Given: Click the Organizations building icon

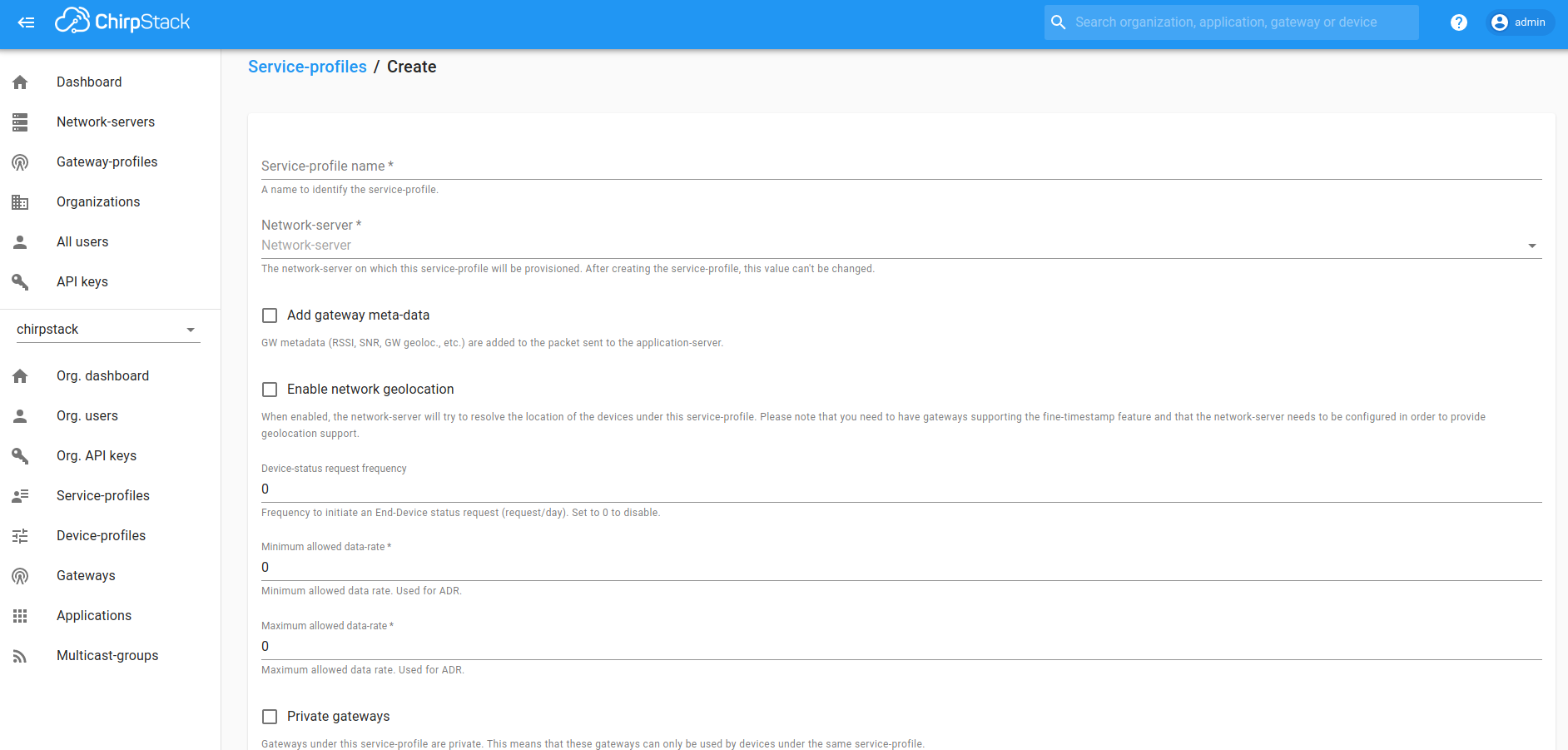Looking at the screenshot, I should coord(20,202).
